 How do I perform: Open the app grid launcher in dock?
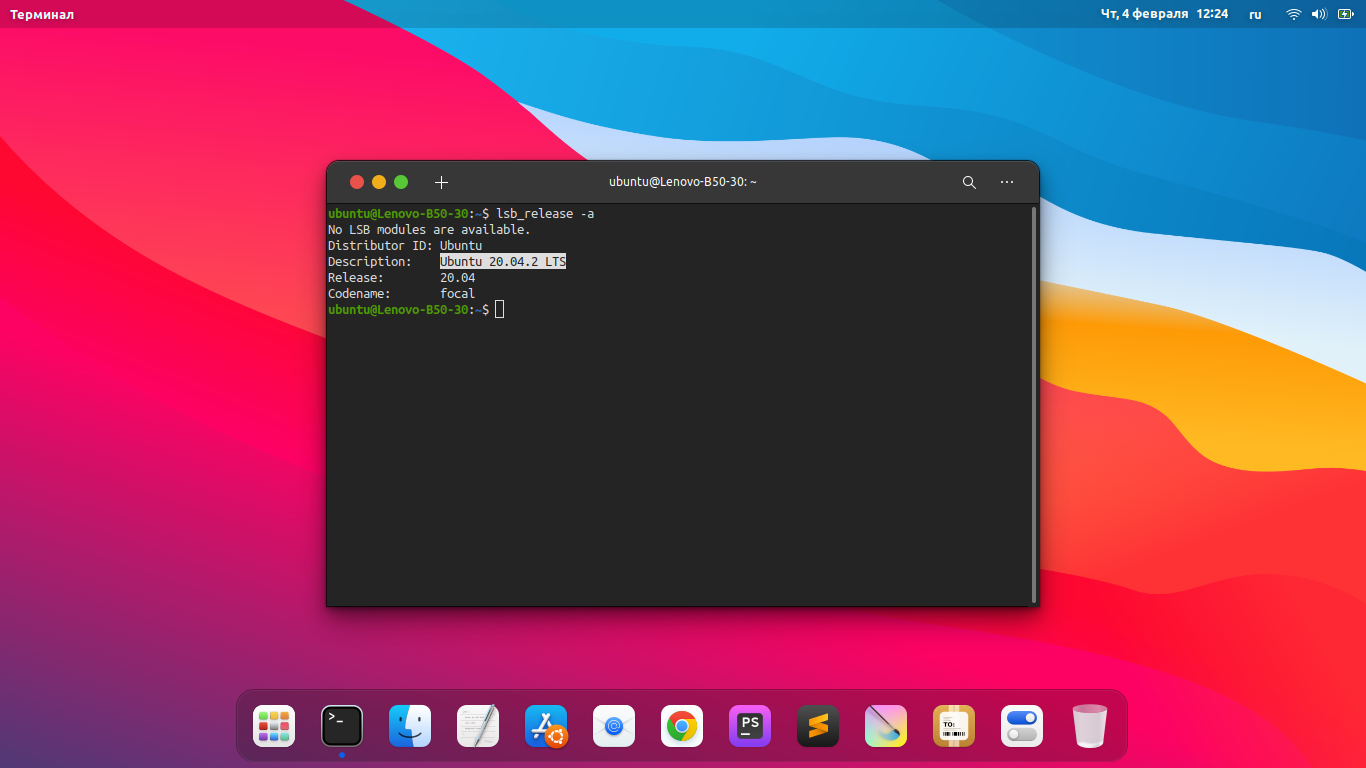(274, 726)
